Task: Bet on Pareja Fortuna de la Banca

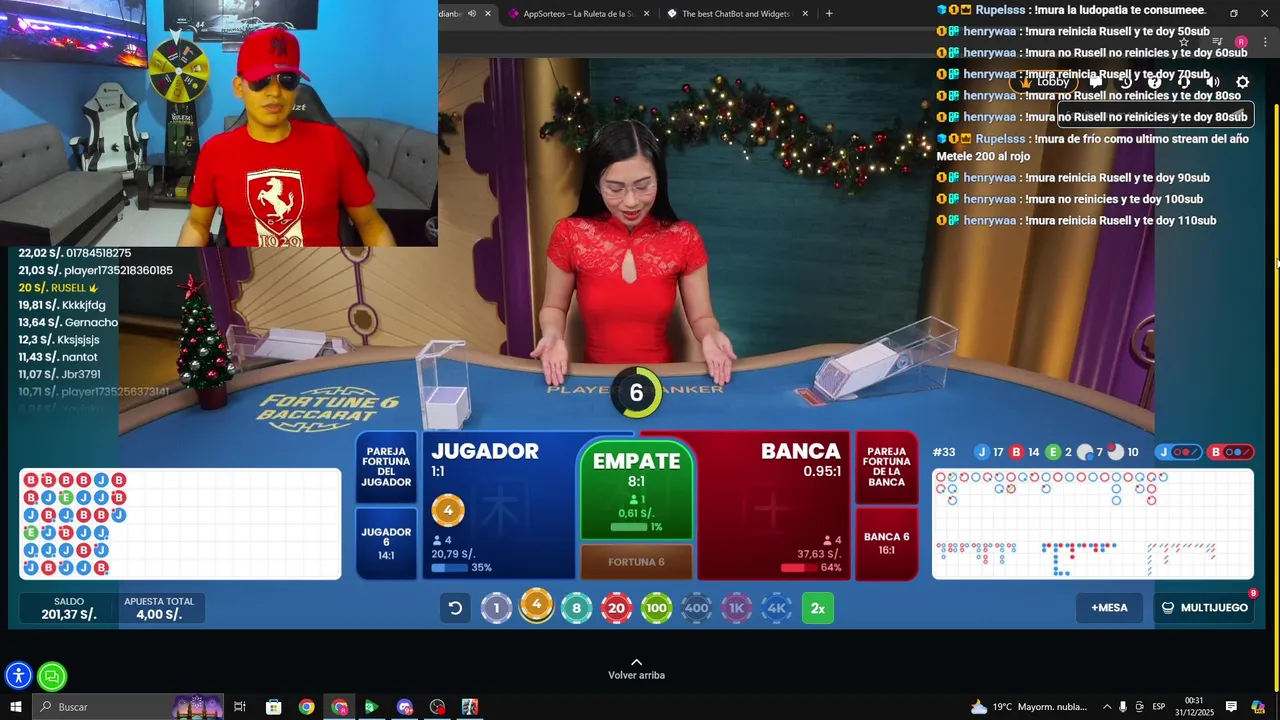Action: [x=887, y=467]
